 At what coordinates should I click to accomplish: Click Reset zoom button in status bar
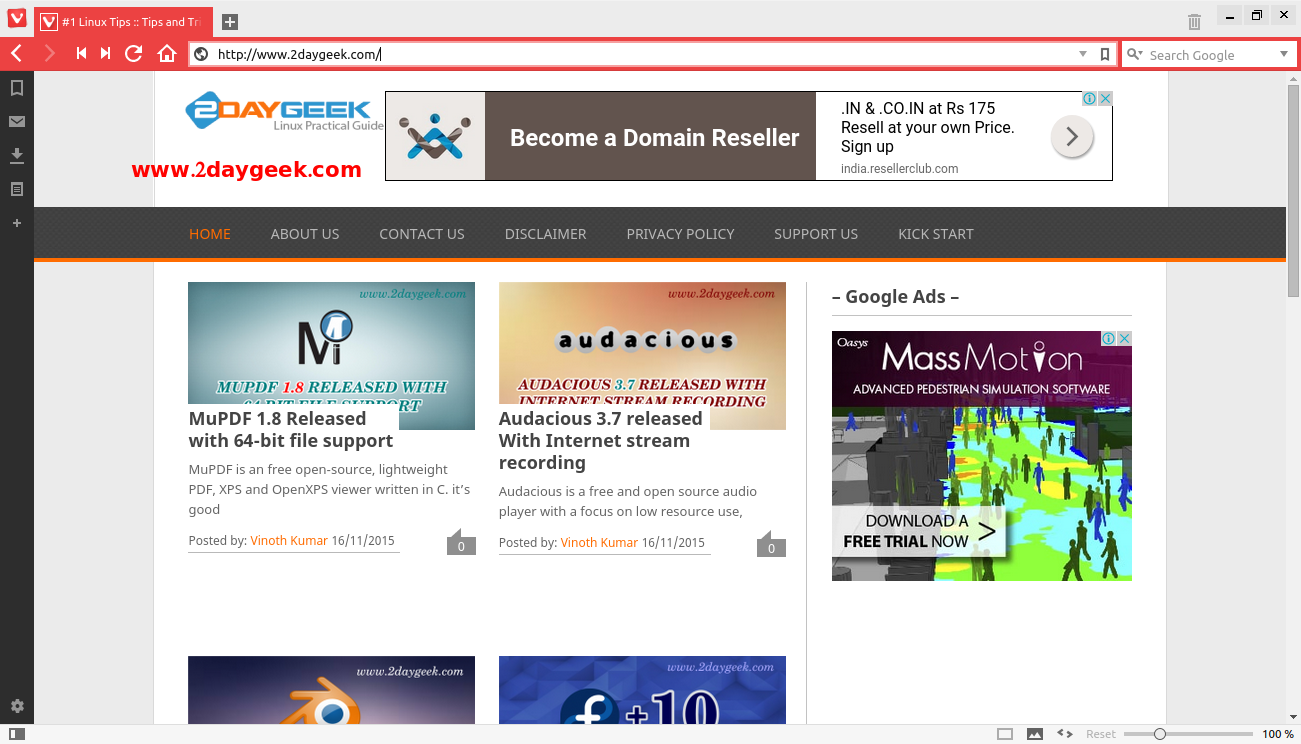pos(1101,734)
